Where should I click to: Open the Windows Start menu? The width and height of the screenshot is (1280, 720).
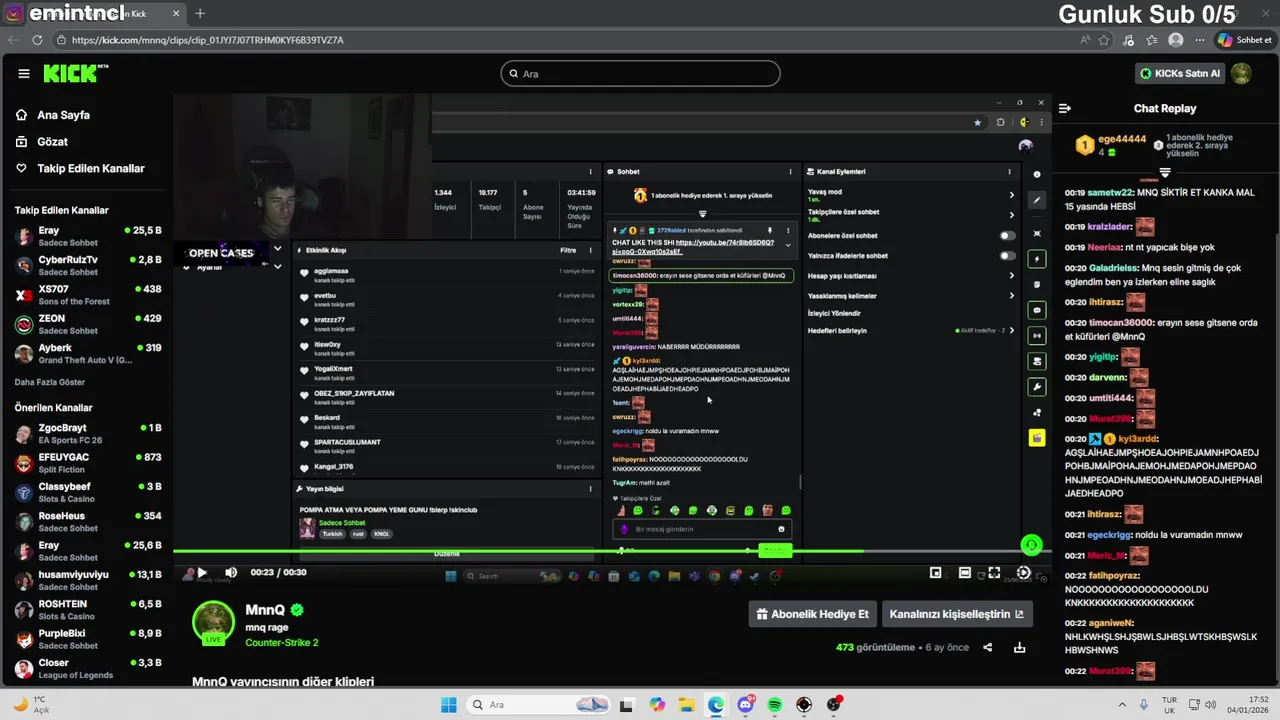tap(448, 705)
